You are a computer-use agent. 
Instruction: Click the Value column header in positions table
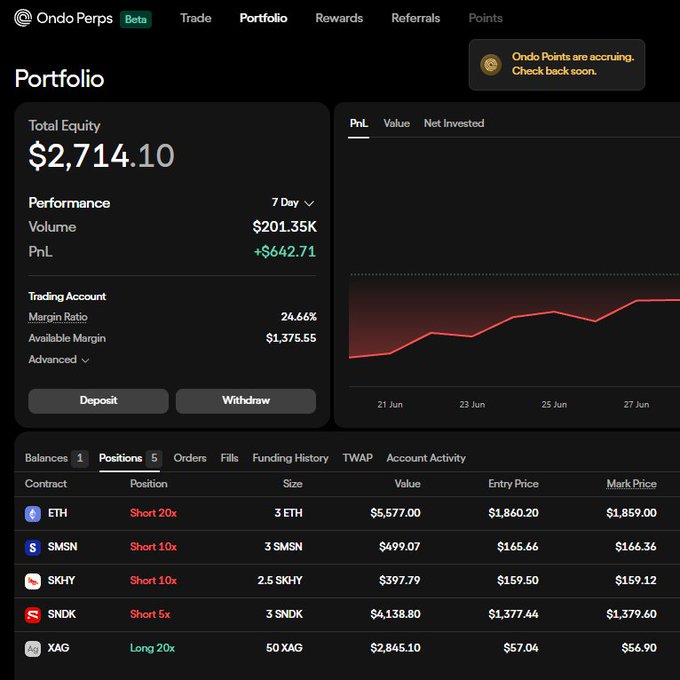(x=408, y=484)
